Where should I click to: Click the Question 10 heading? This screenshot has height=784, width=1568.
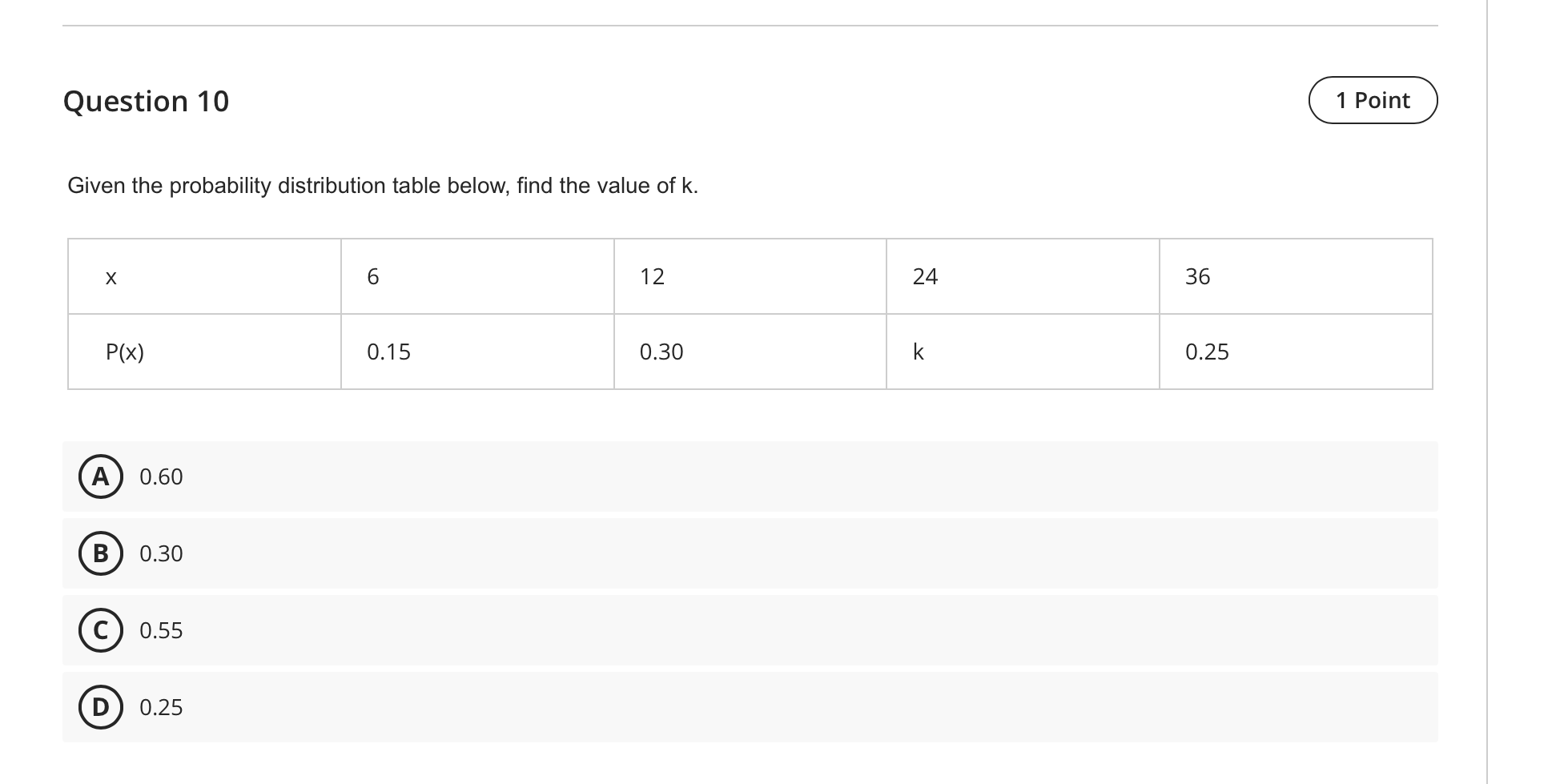tap(147, 100)
